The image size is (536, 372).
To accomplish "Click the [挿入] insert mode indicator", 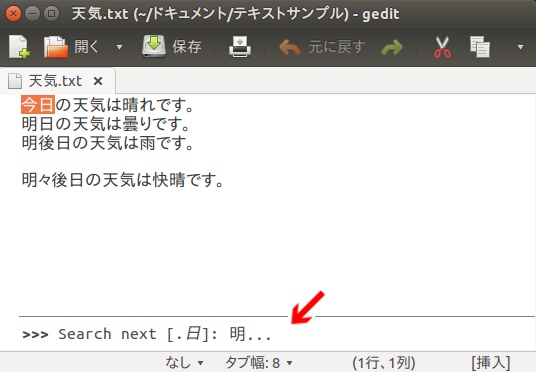I will [x=491, y=362].
